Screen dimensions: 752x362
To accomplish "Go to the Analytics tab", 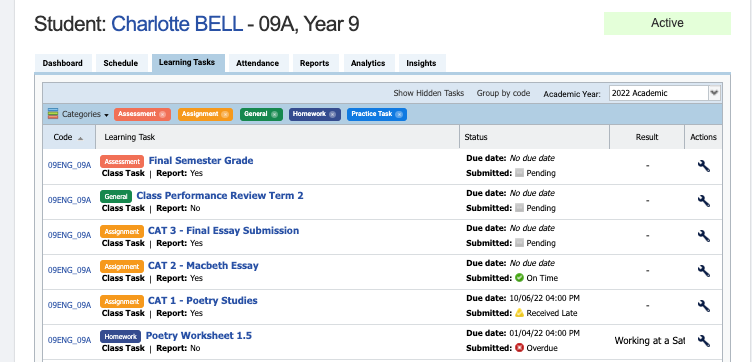I will coord(368,63).
